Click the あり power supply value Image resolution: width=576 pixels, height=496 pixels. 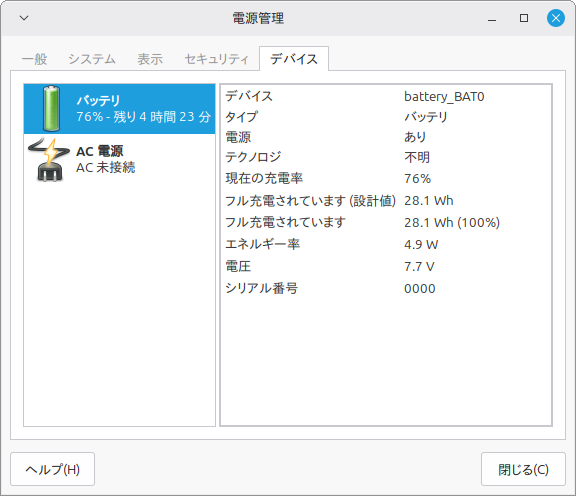point(415,137)
